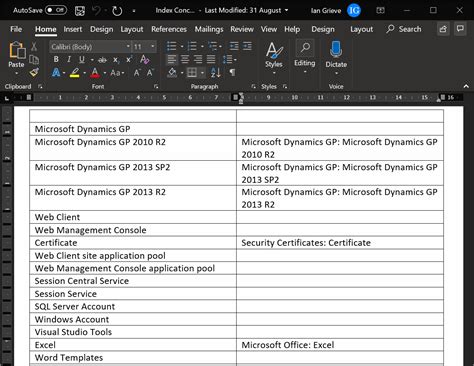Apply superscript formatting
474x366 pixels.
[129, 60]
